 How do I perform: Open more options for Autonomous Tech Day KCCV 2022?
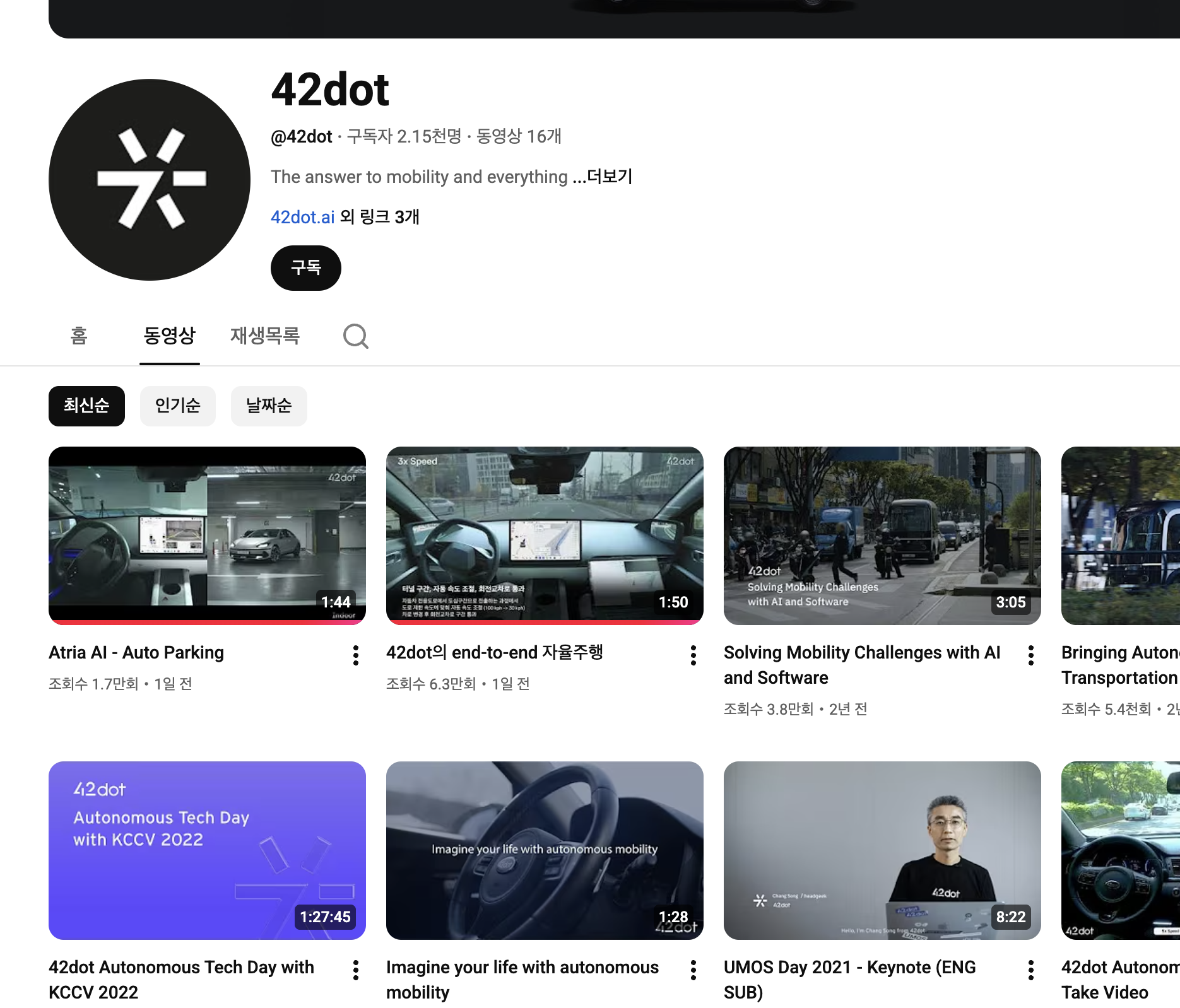click(356, 970)
